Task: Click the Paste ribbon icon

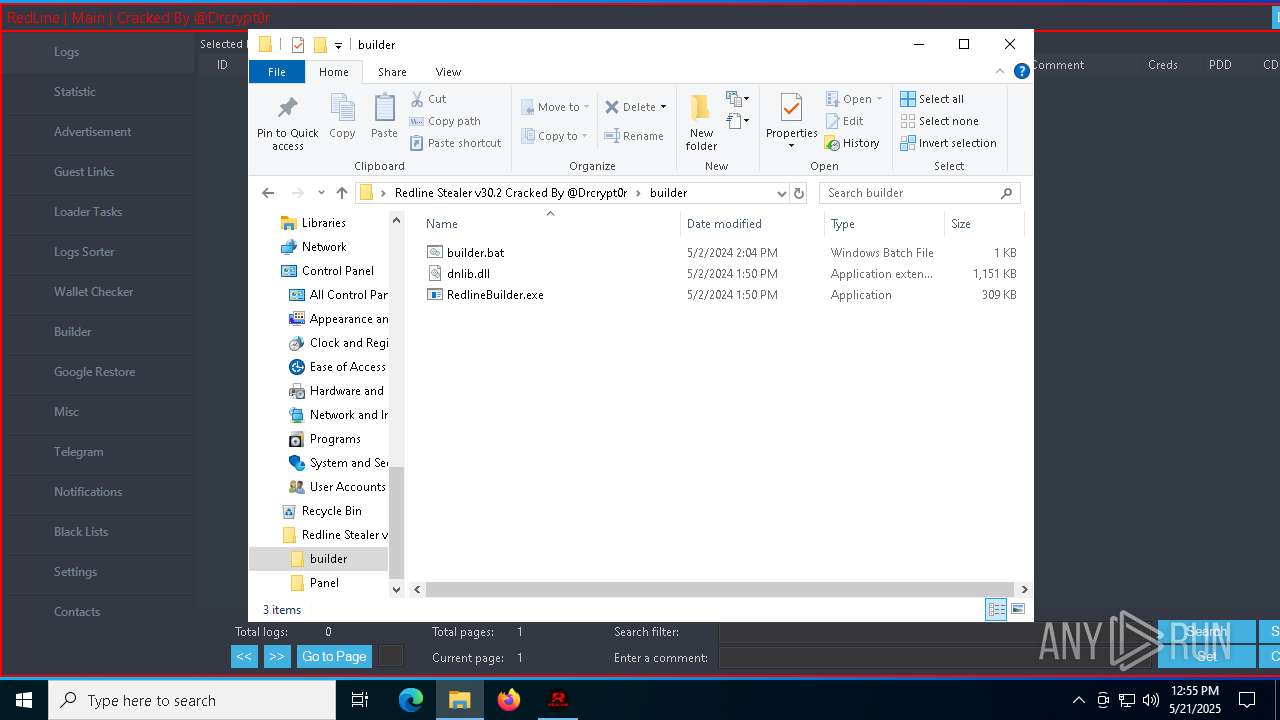Action: click(384, 117)
